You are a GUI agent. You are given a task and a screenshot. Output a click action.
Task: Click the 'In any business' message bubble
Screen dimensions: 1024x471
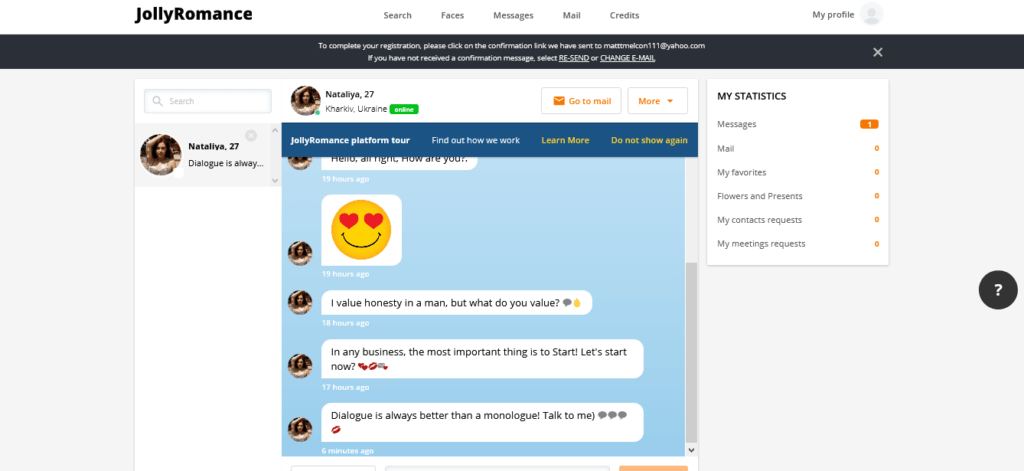tap(482, 359)
